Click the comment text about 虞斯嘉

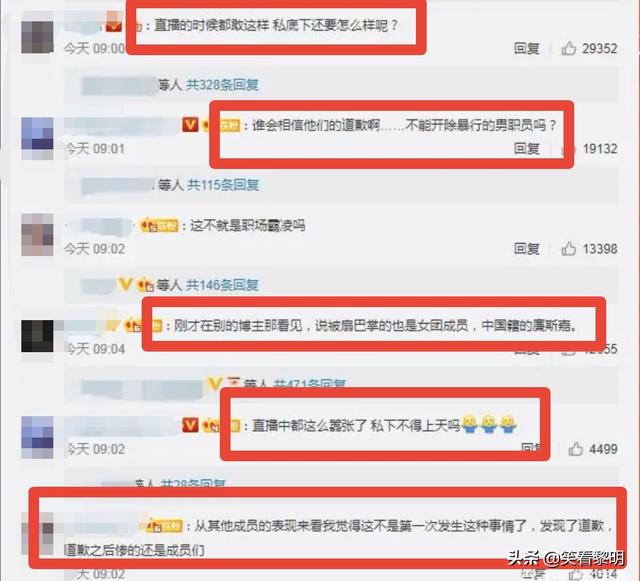376,325
